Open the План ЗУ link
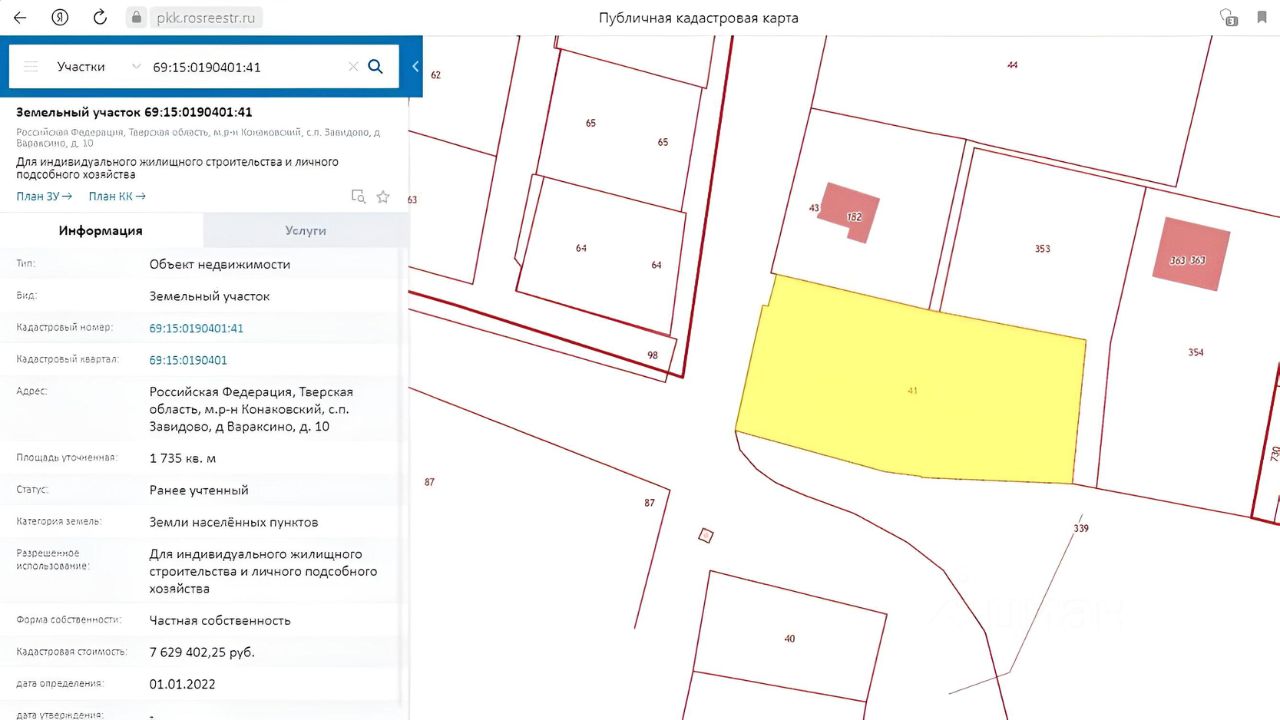1280x720 pixels. coord(44,196)
